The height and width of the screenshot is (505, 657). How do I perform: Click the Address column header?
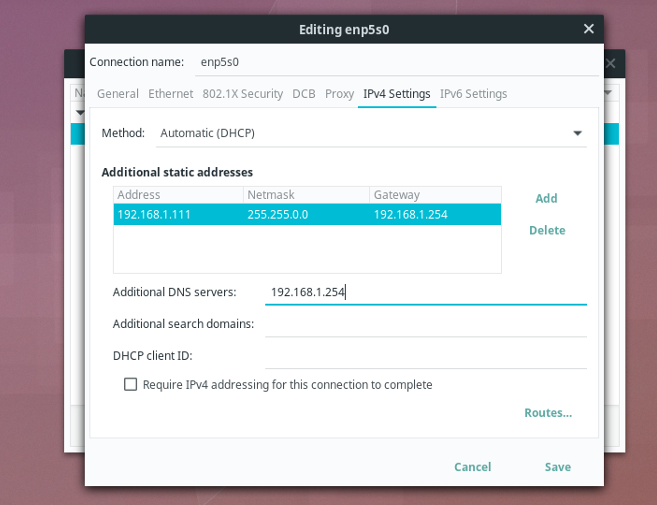point(178,195)
